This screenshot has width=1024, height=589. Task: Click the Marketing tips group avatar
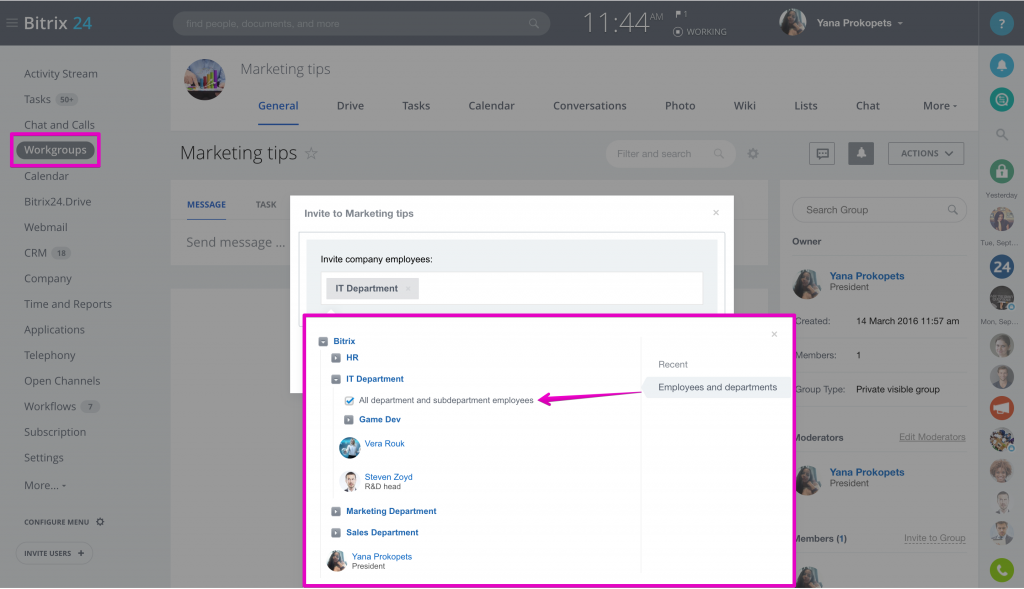coord(205,80)
